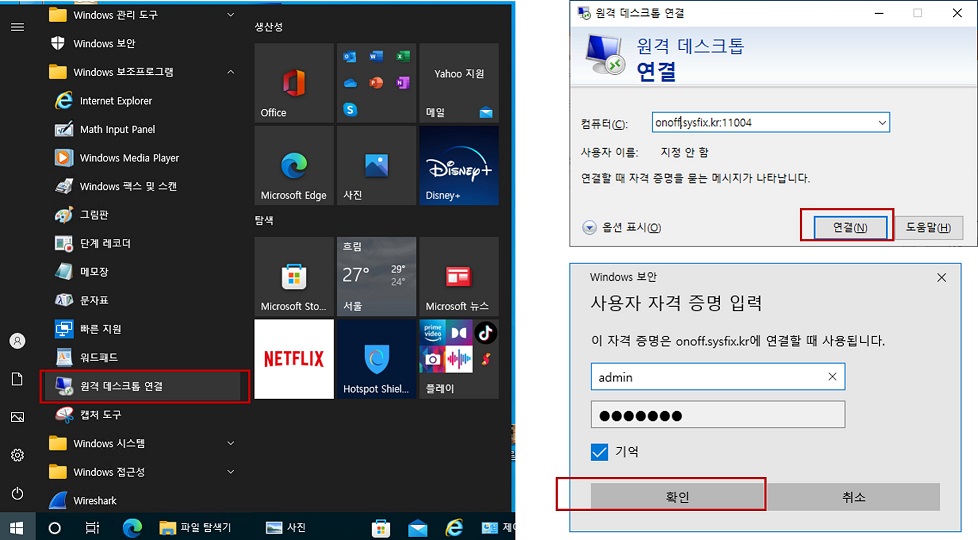This screenshot has height=540, width=978.
Task: Collapse the Windows 보조프로그램 folder
Action: (x=231, y=72)
